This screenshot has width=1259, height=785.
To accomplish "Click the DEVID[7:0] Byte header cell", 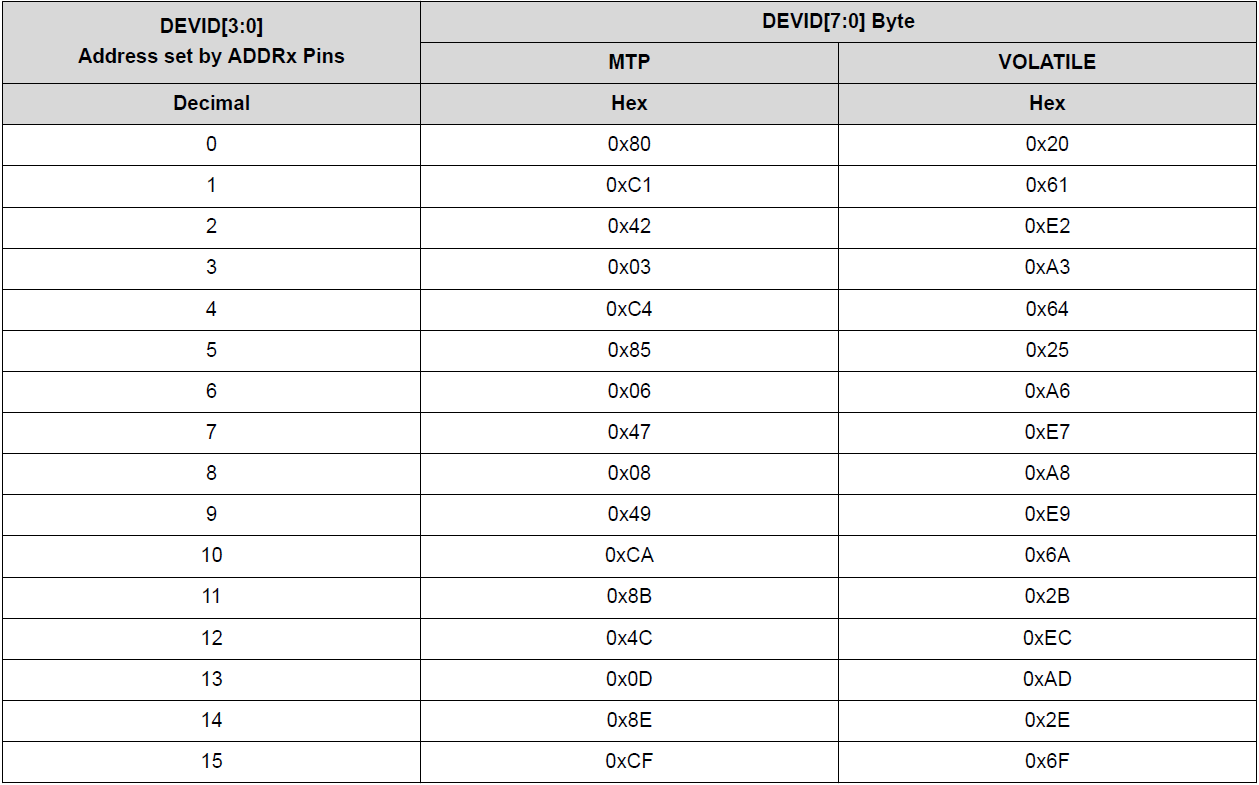I will pyautogui.click(x=838, y=21).
